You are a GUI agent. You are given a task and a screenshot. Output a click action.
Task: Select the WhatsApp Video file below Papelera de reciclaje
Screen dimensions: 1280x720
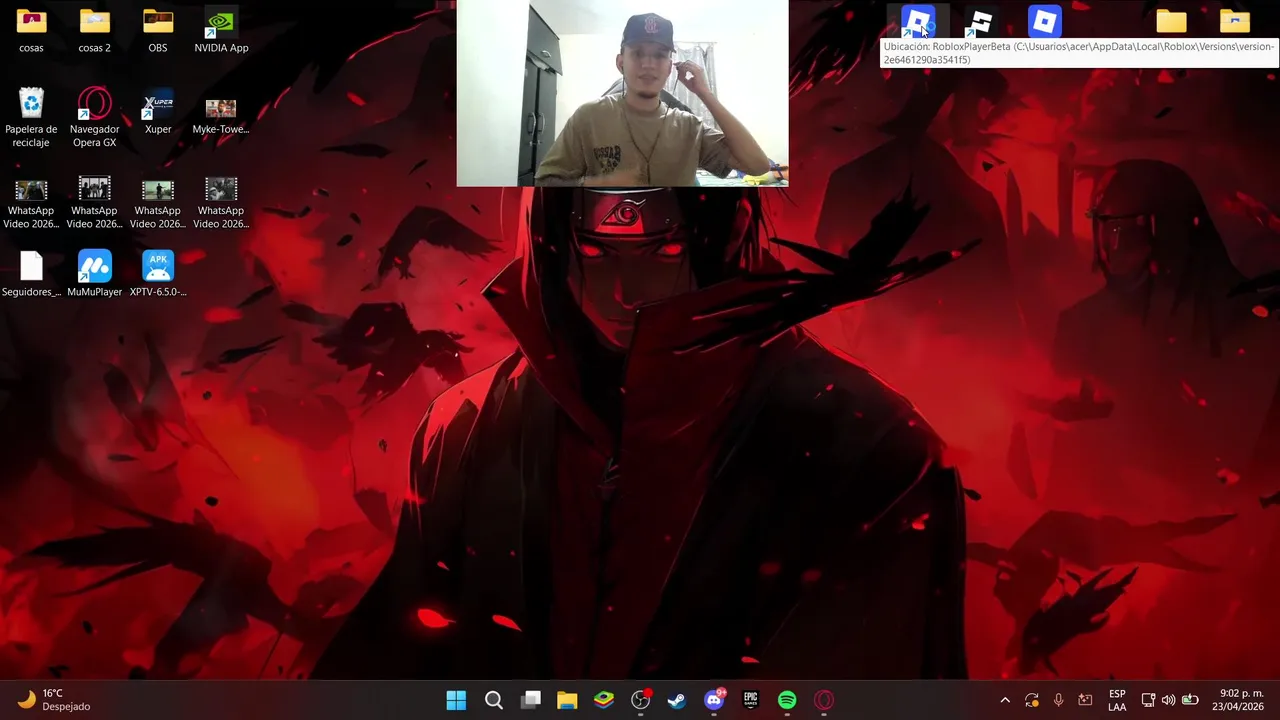31,202
